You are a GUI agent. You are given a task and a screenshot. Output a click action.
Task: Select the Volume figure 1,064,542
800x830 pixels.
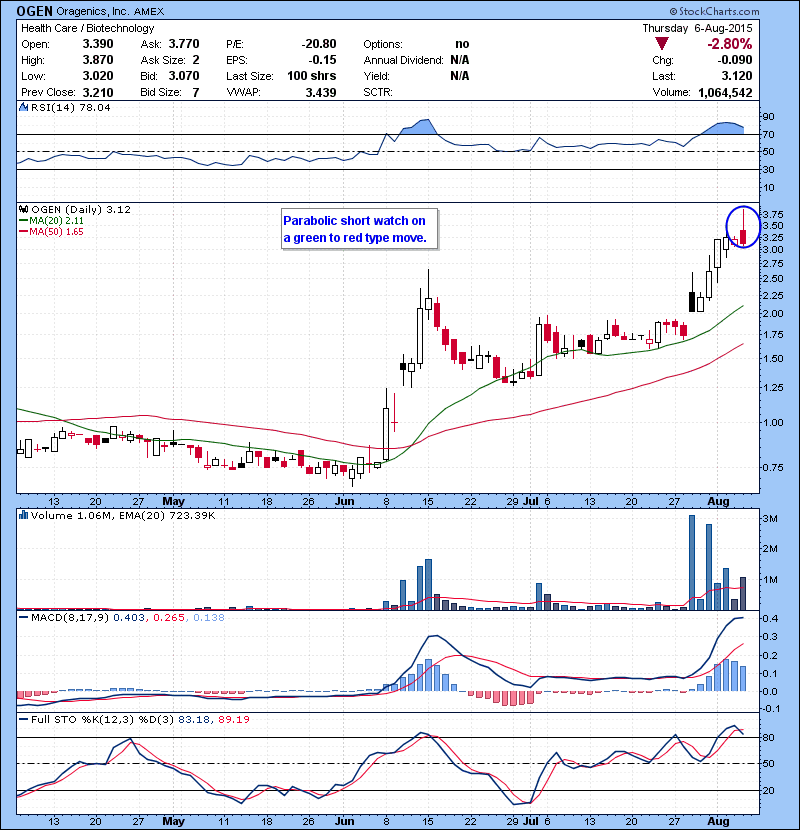(725, 93)
